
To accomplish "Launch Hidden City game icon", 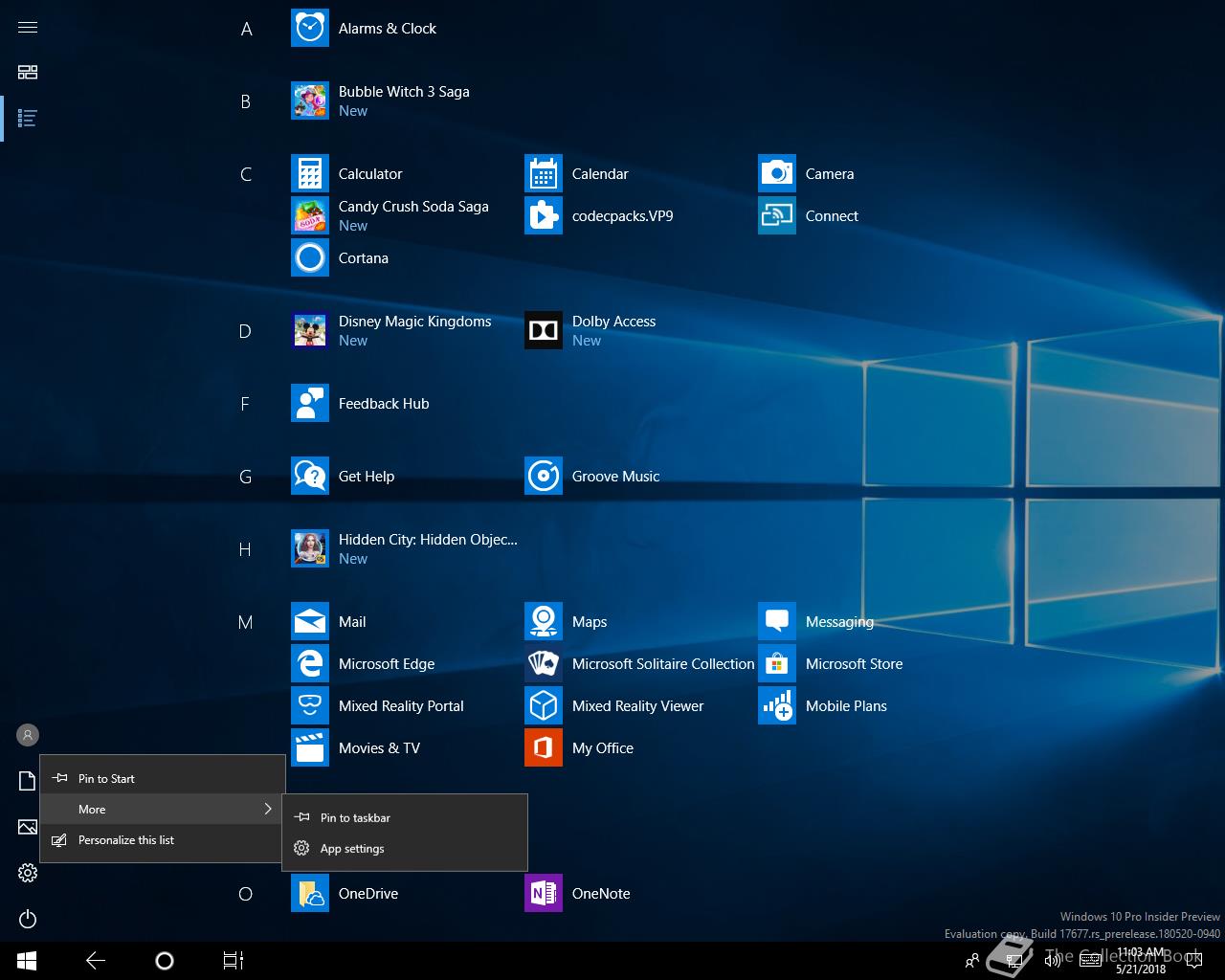I will [310, 548].
